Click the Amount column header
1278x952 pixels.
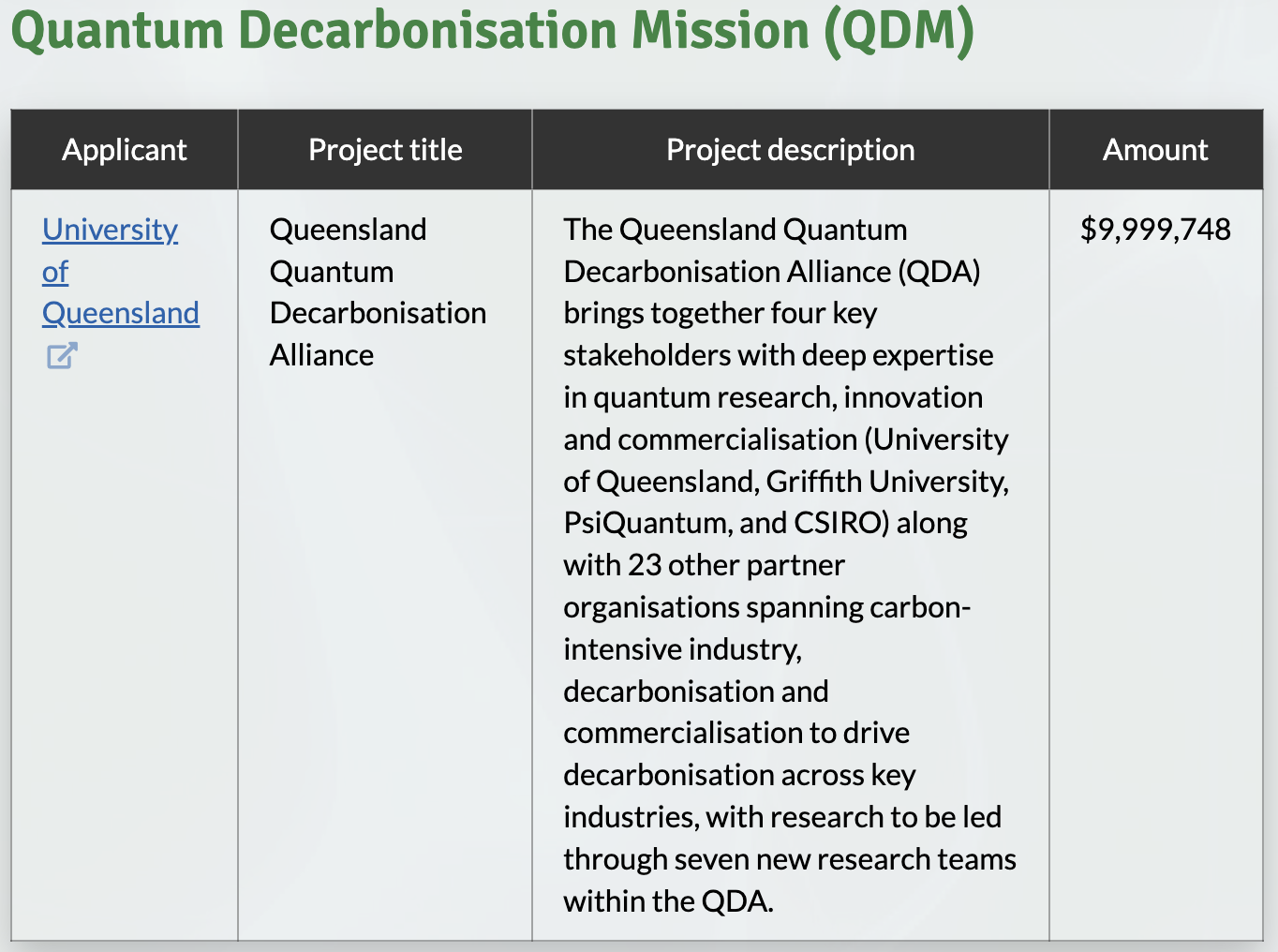tap(1154, 150)
